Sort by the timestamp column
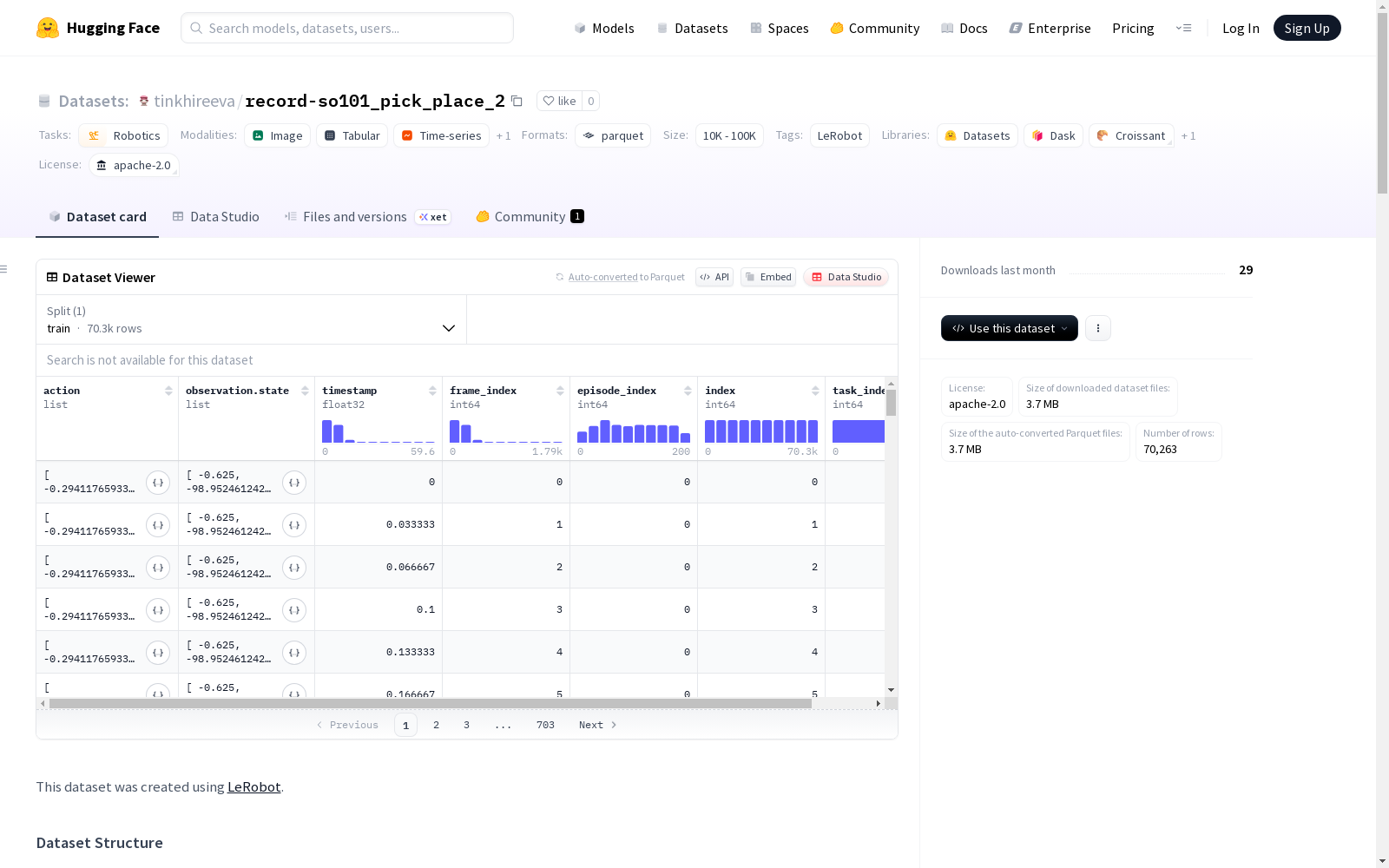This screenshot has width=1389, height=868. click(432, 391)
